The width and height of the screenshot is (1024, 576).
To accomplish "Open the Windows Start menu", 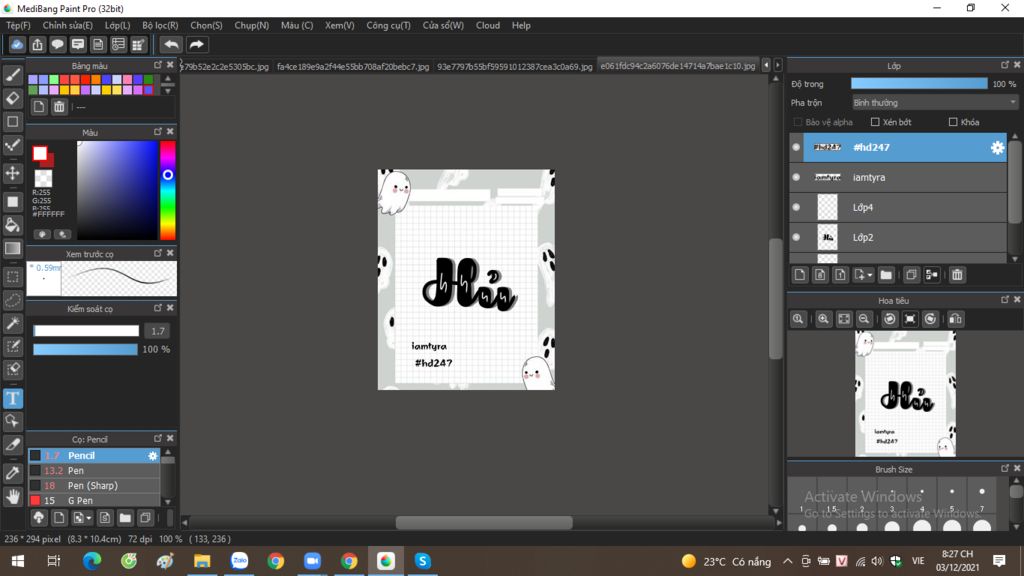I will (x=18, y=561).
